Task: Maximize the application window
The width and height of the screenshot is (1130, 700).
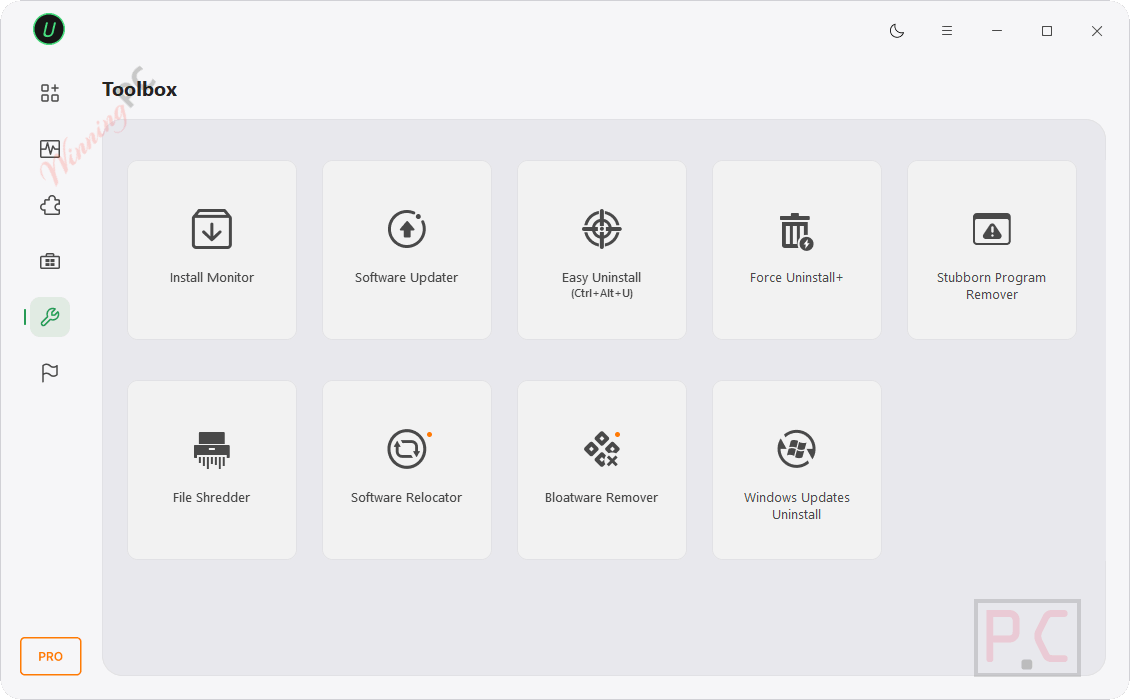Action: tap(1047, 31)
